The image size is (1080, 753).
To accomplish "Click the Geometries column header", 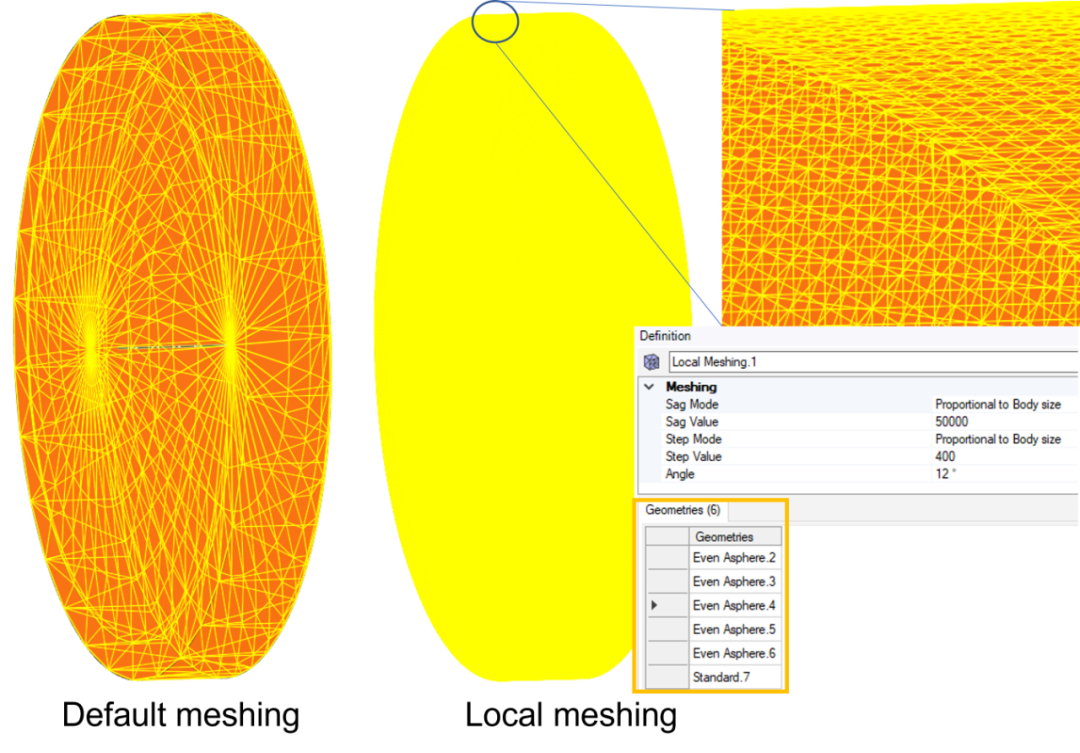I will (x=735, y=536).
